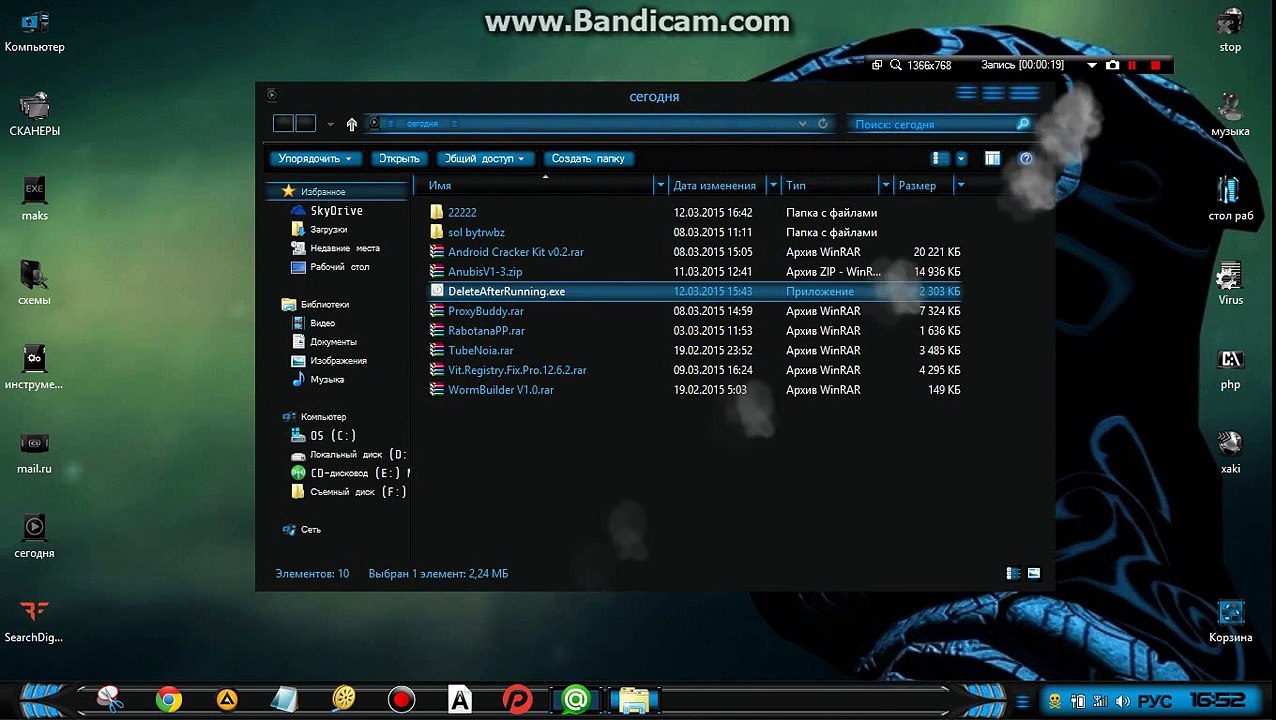Open the Bandicam bar dropdown arrow
Viewport: 1276px width, 720px height.
(x=1091, y=65)
